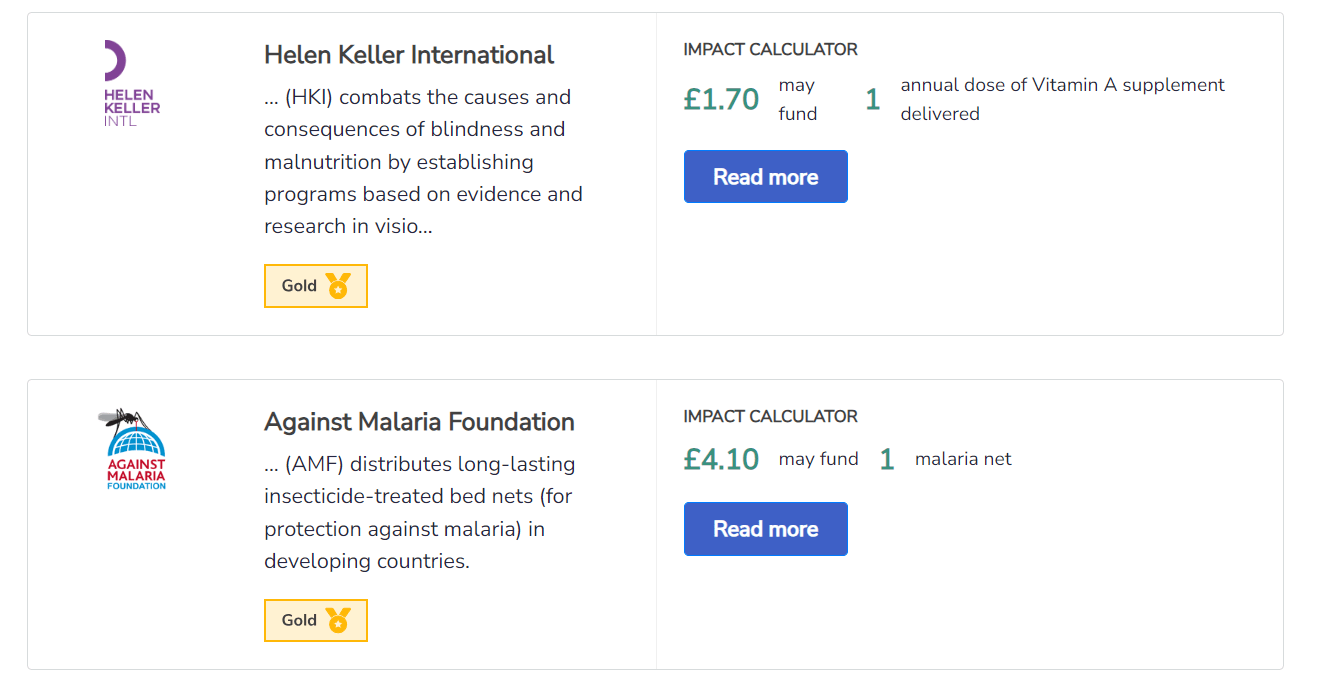Viewport: 1320px width, 694px height.
Task: Click the gold medal icon on Against Malaria card
Action: pos(338,621)
